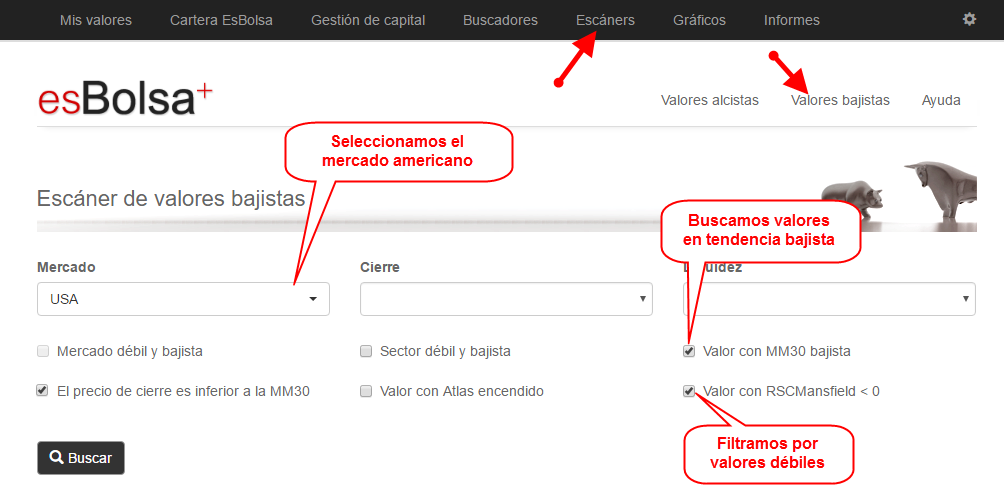
Task: Go to Valores bajistas
Action: [x=840, y=100]
